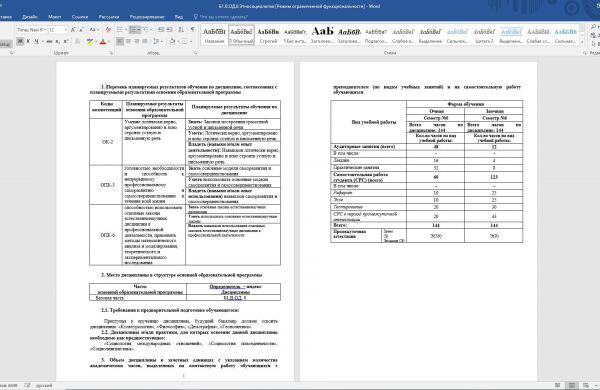Change the русский language indicator
This screenshot has width=600, height=390.
[x=44, y=385]
